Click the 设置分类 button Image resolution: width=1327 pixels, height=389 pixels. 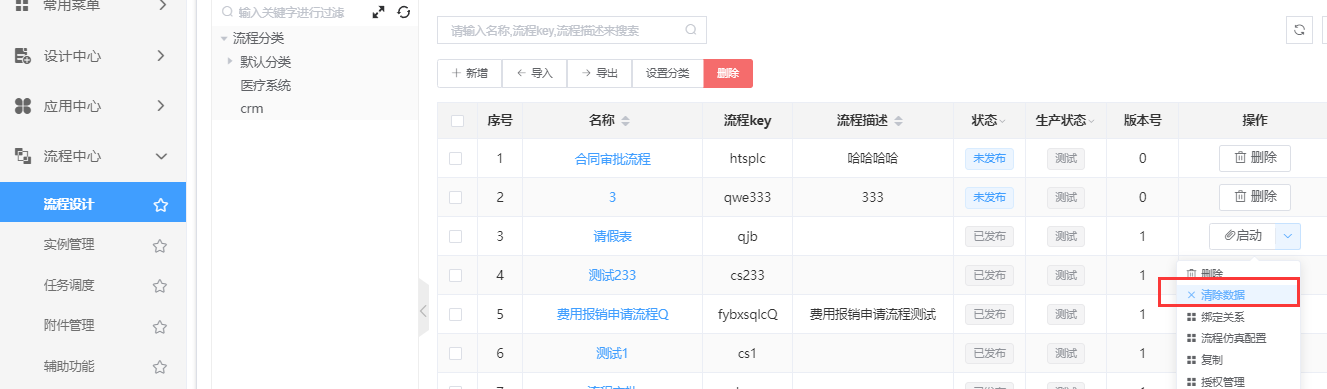tap(667, 73)
